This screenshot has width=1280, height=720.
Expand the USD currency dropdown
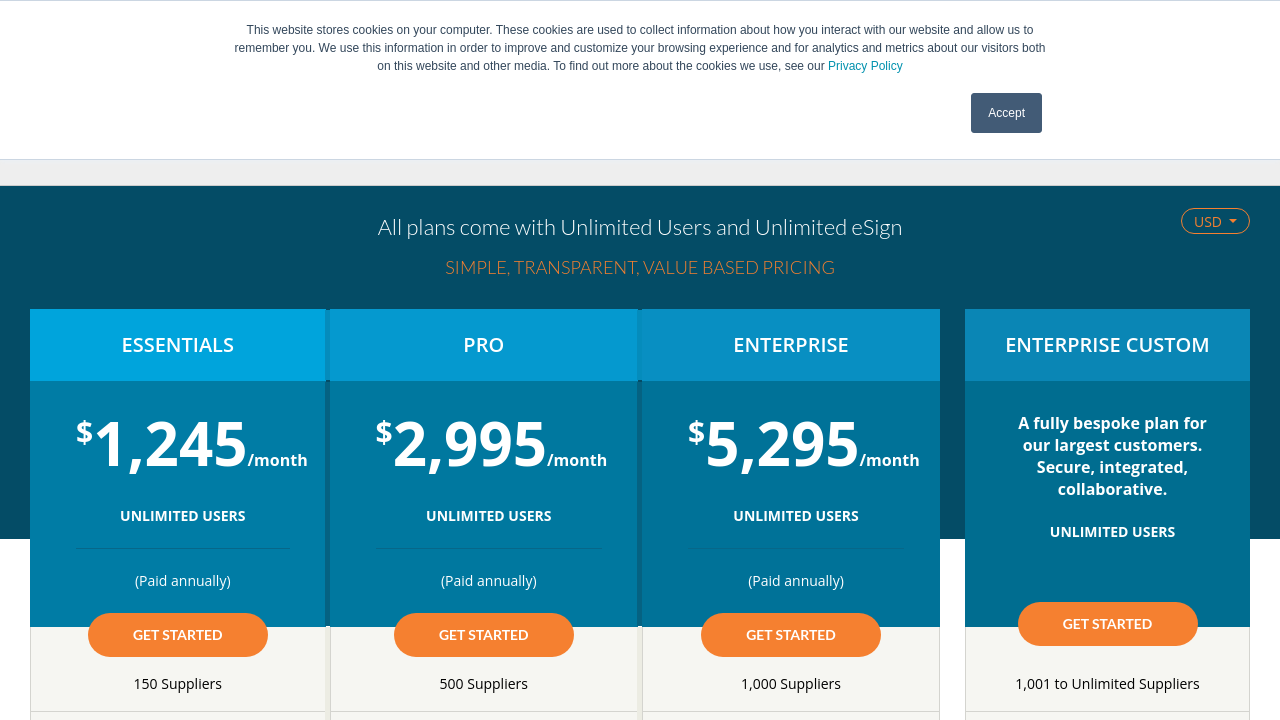(1215, 221)
